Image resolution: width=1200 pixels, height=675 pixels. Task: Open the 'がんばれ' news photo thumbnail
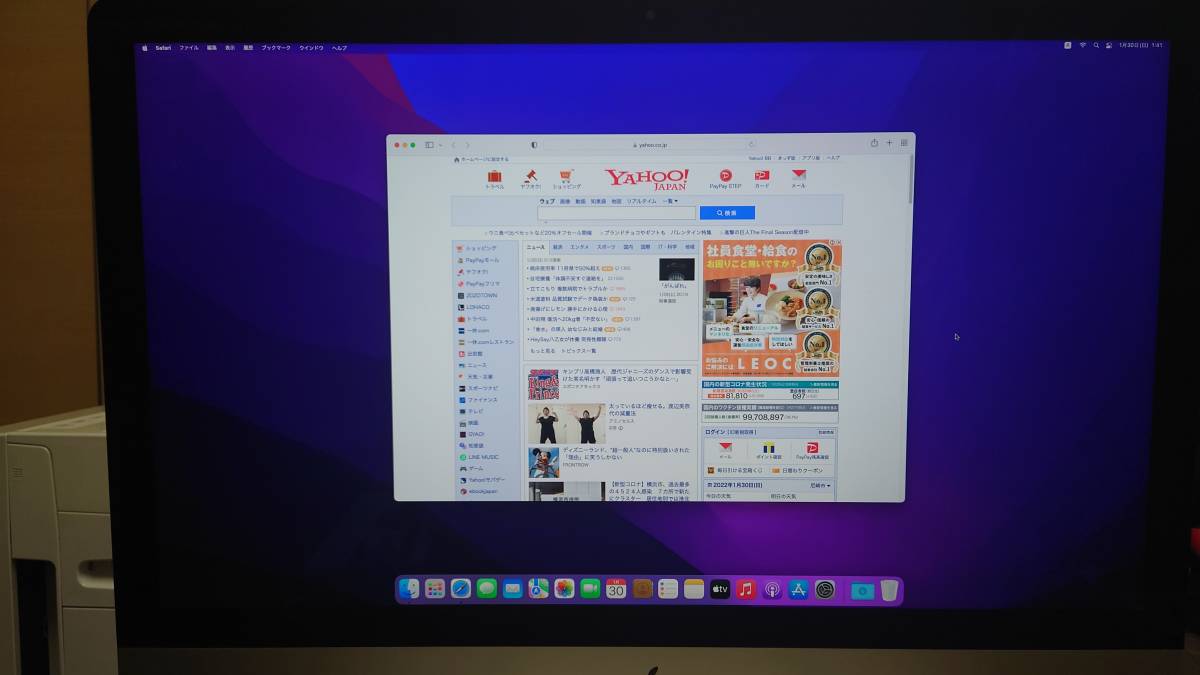click(x=676, y=269)
